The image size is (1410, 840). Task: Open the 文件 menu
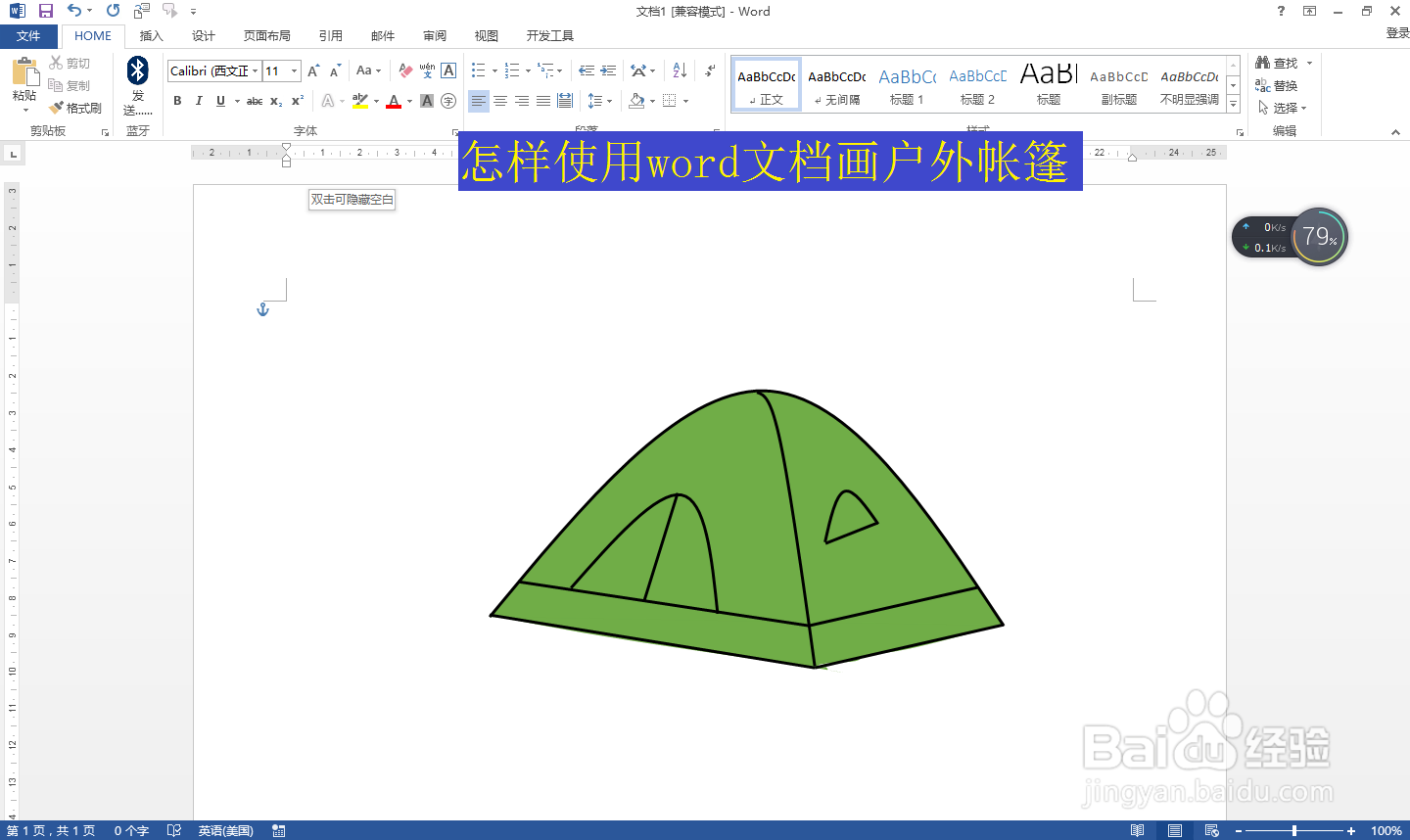coord(29,35)
